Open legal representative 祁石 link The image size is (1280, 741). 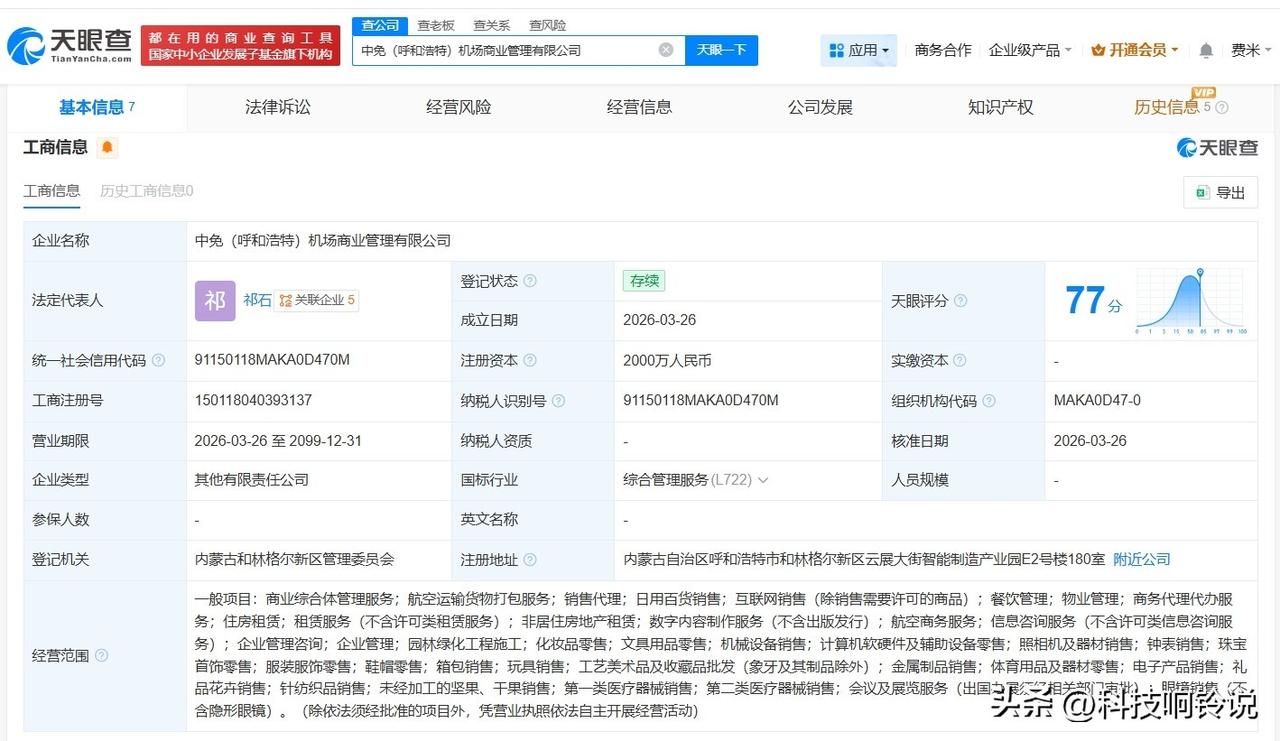tap(257, 300)
